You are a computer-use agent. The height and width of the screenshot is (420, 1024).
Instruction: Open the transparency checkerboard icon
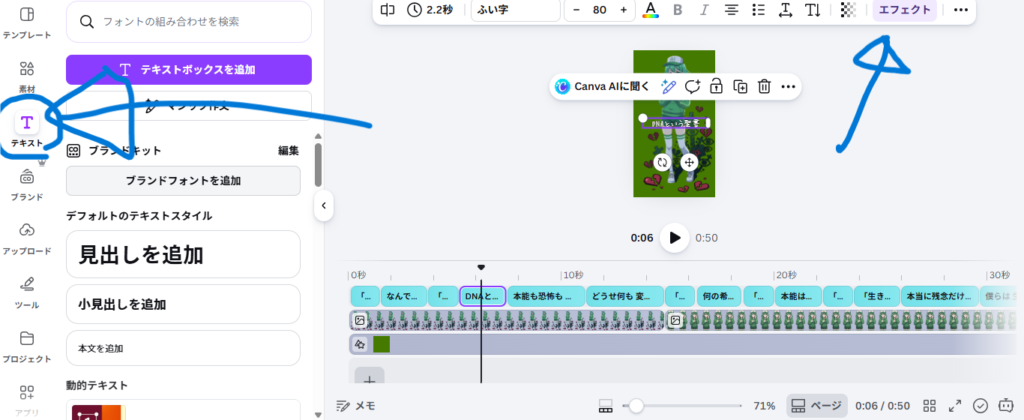(848, 10)
